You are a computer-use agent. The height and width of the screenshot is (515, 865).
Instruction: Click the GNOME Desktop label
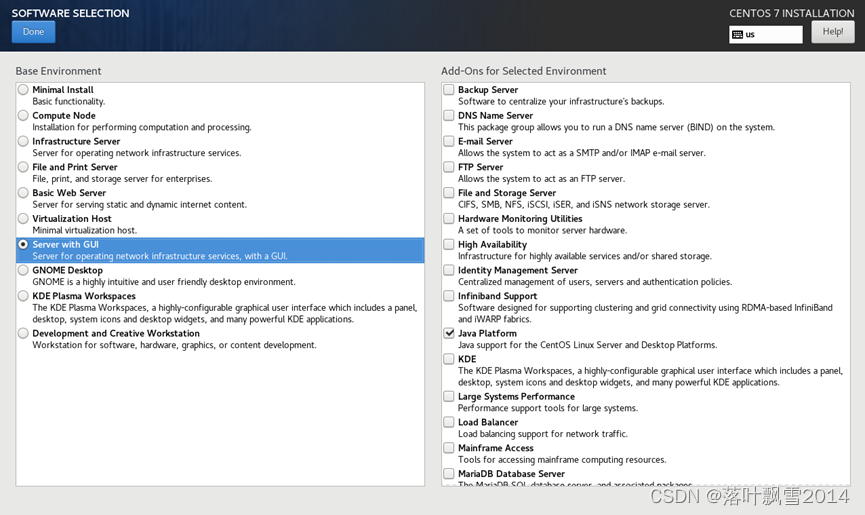coord(67,270)
